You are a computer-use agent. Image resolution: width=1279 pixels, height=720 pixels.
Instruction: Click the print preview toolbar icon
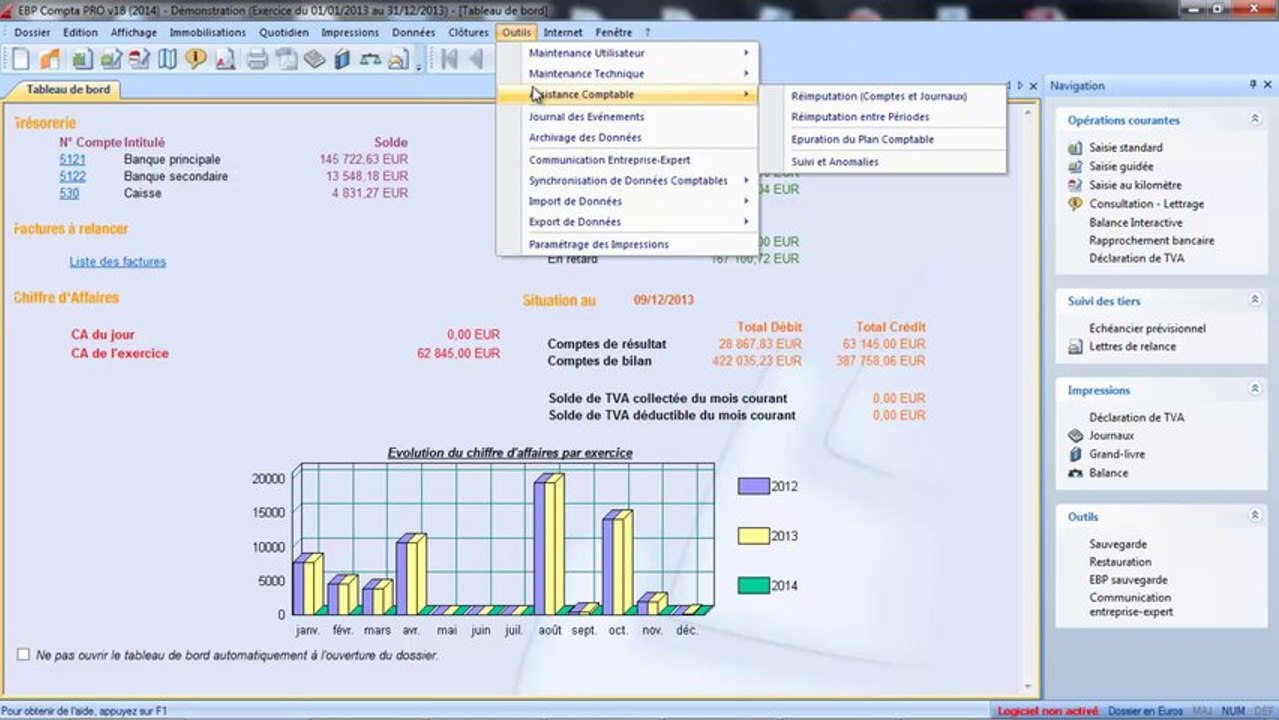pos(287,59)
